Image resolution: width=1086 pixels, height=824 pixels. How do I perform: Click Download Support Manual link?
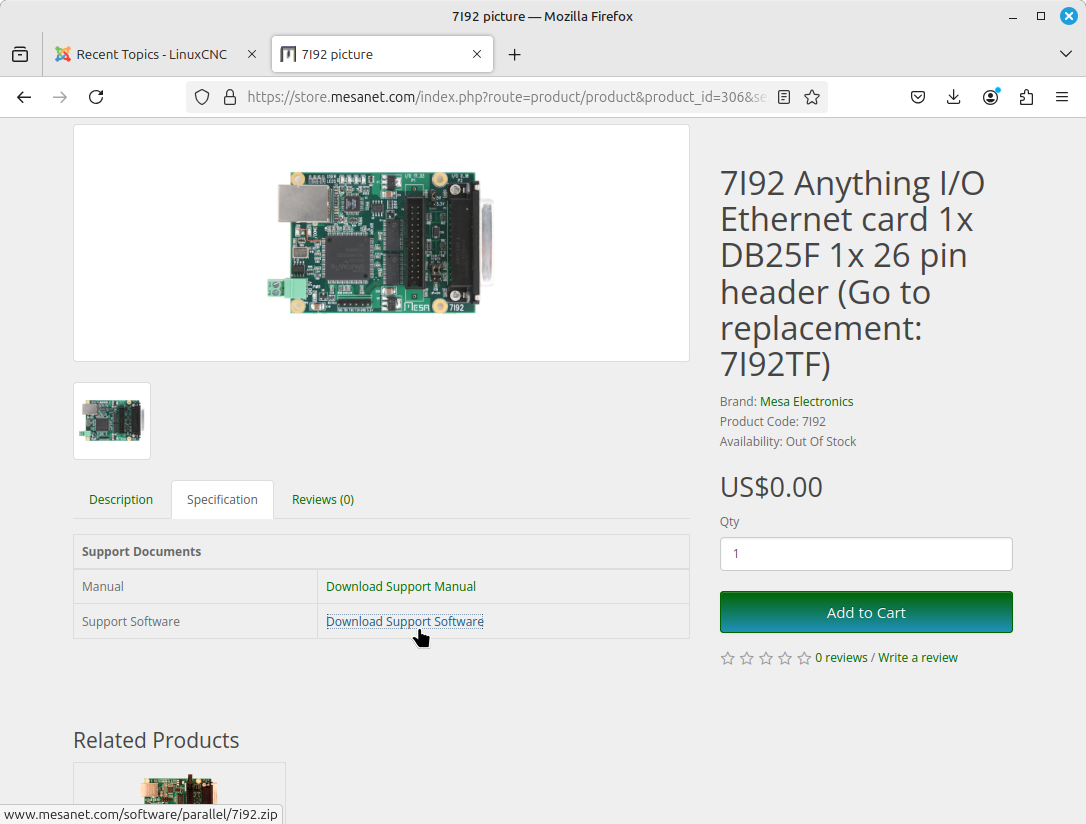coord(400,587)
